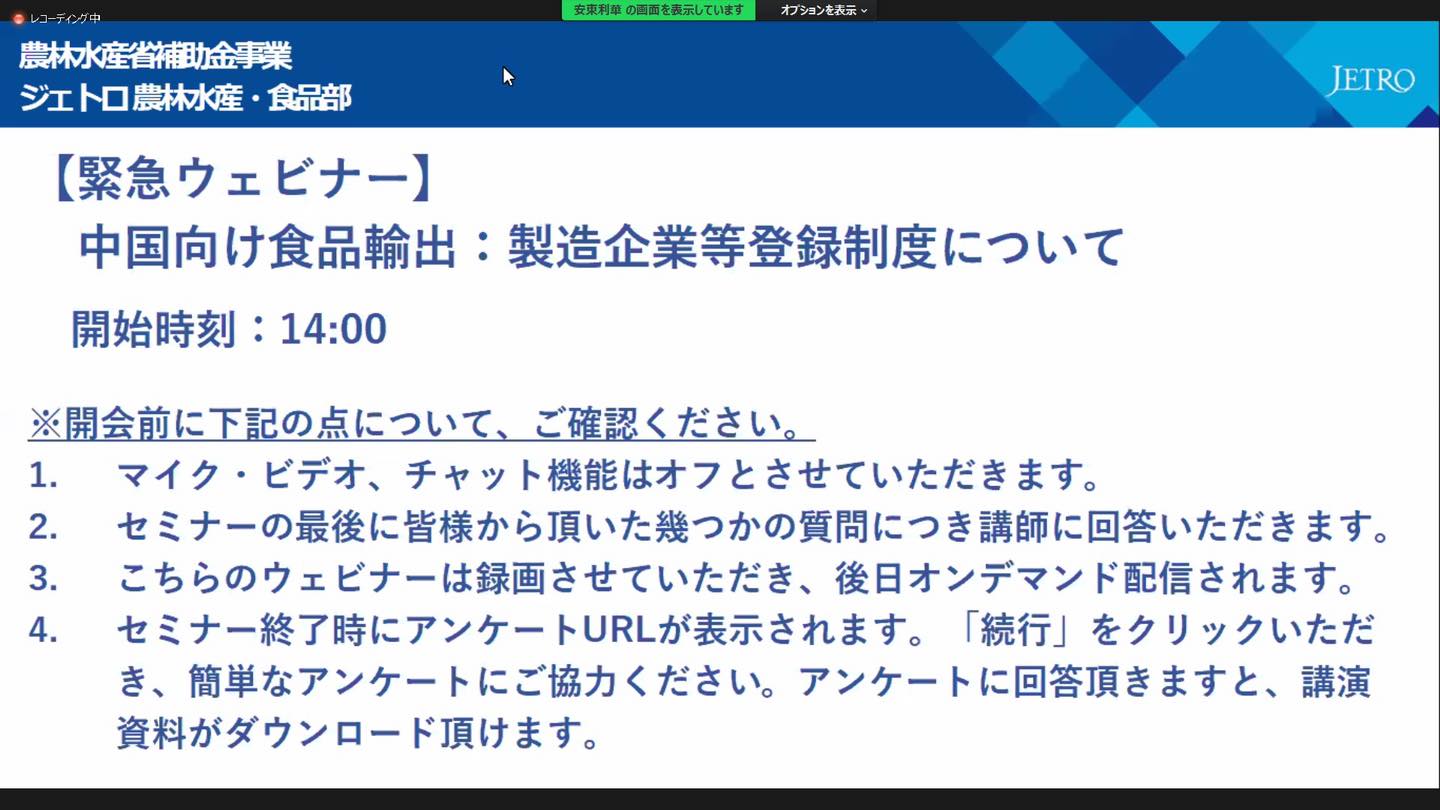The width and height of the screenshot is (1440, 810).
Task: Click the 開始時刻：14:00 start time text
Action: tap(229, 329)
